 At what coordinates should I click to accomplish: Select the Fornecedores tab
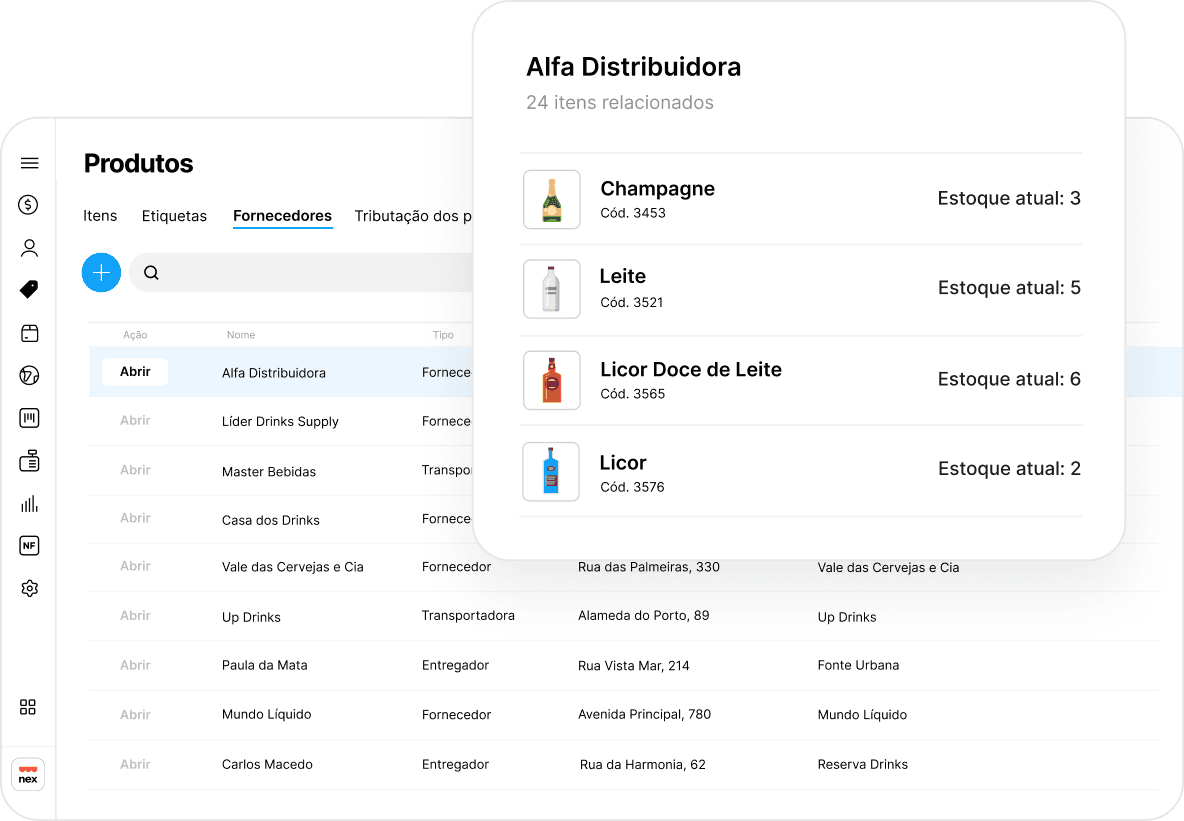(x=282, y=216)
